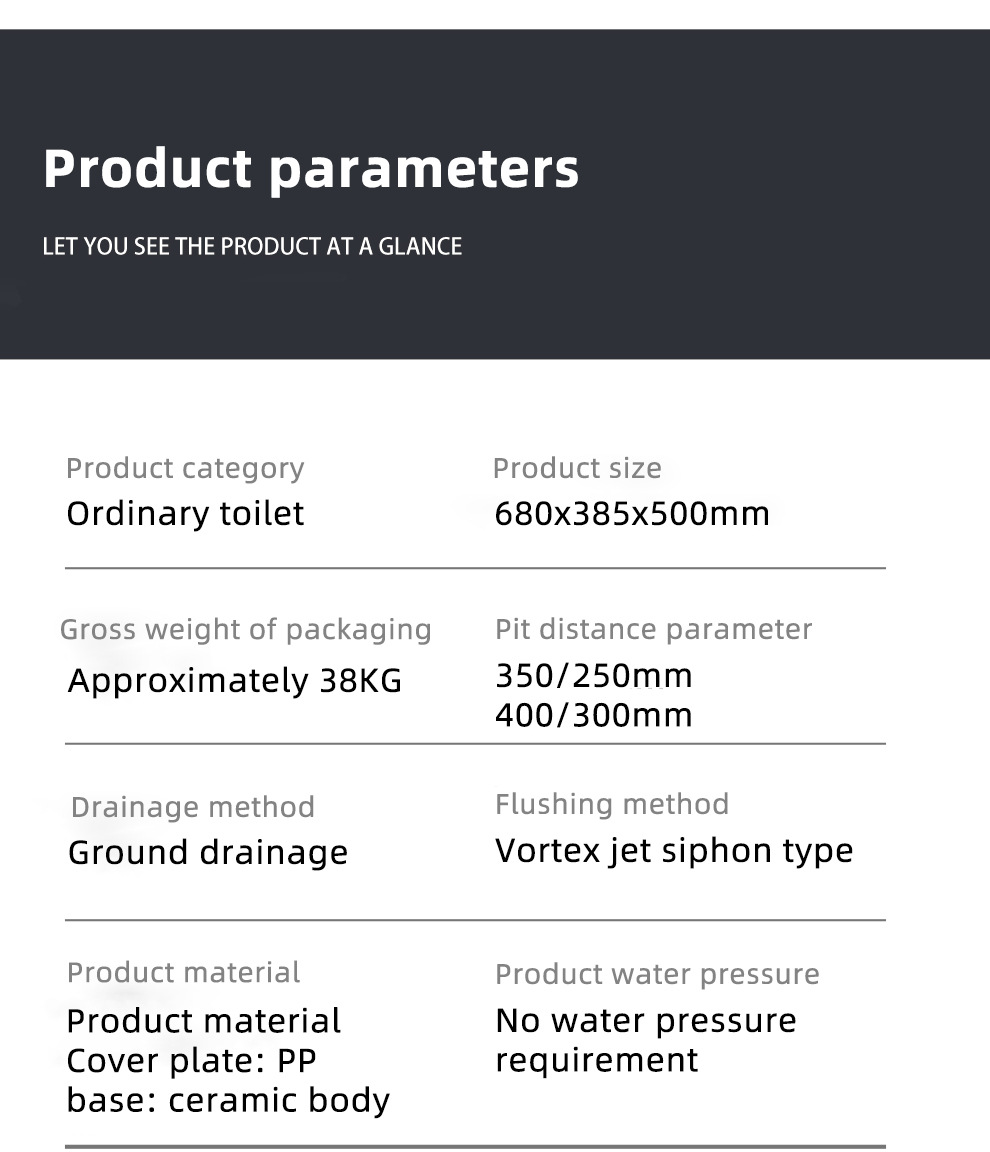The height and width of the screenshot is (1152, 990).
Task: Click the gray "Product material" label
Action: coord(183,972)
